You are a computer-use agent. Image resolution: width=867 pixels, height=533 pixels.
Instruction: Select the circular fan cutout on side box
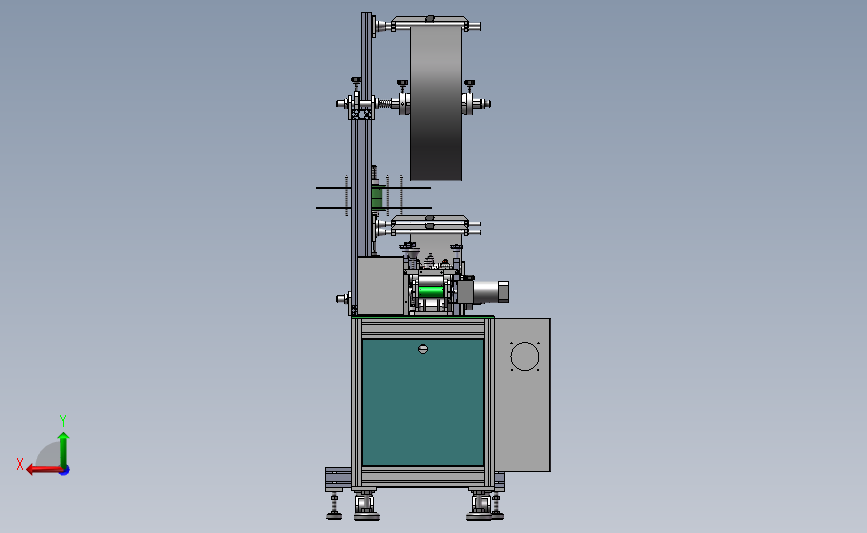525,356
